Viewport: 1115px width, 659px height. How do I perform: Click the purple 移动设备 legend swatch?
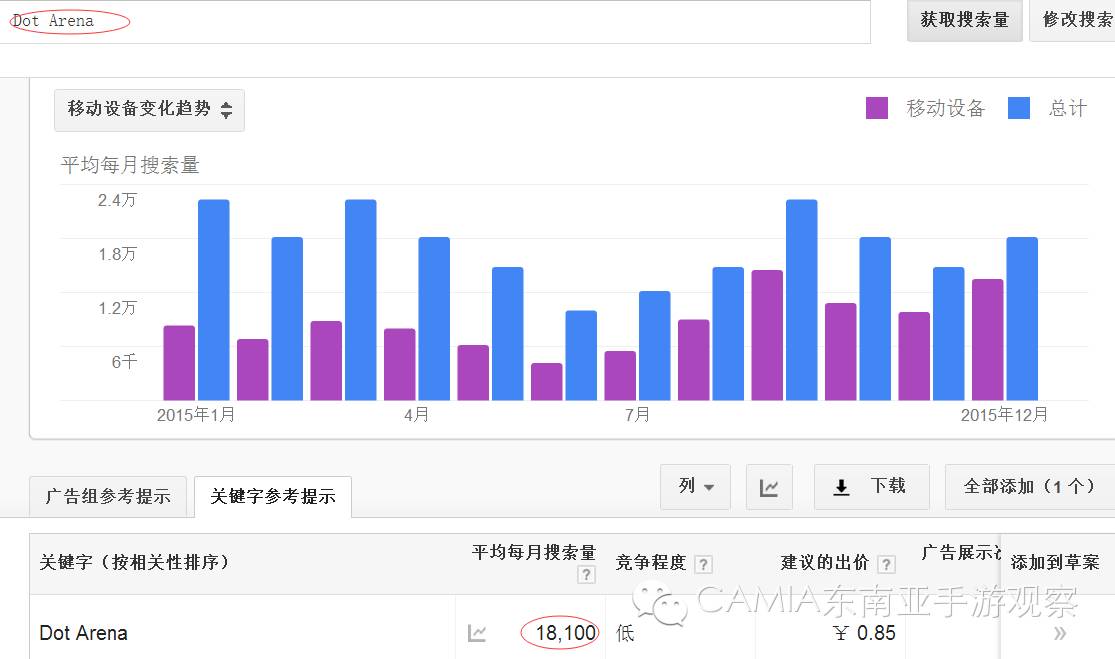pyautogui.click(x=877, y=108)
